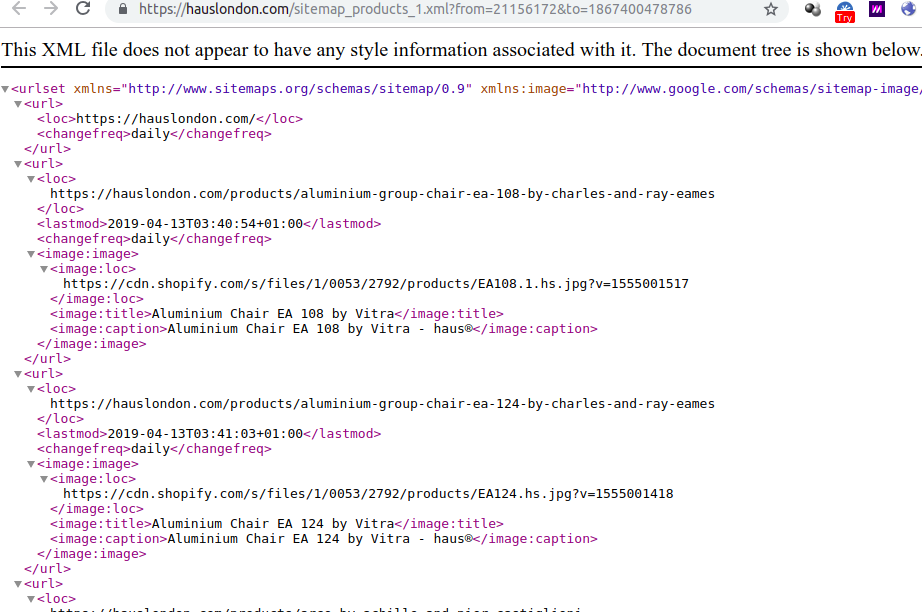Collapse the first url node for hauslondon.com homepage
Viewport: 922px width, 612px height.
[18, 105]
